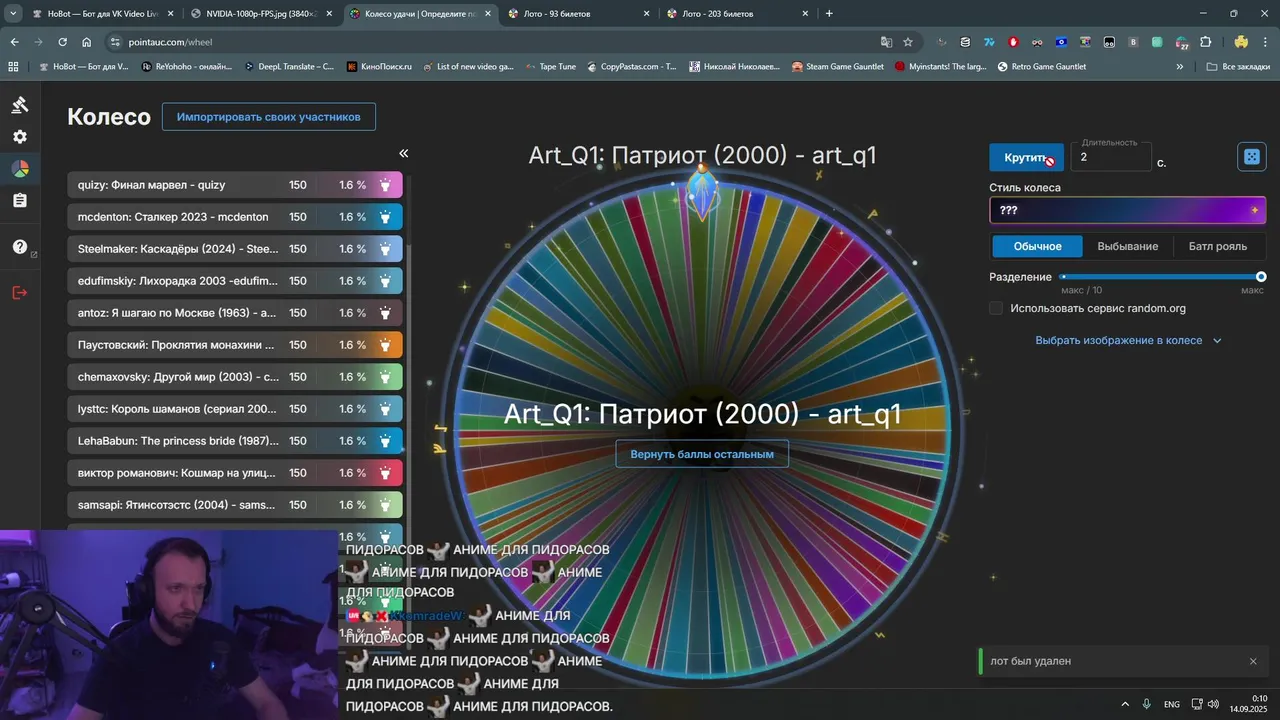This screenshot has height=720, width=1280.
Task: Click bulb icon on antoz row
Action: pos(386,313)
